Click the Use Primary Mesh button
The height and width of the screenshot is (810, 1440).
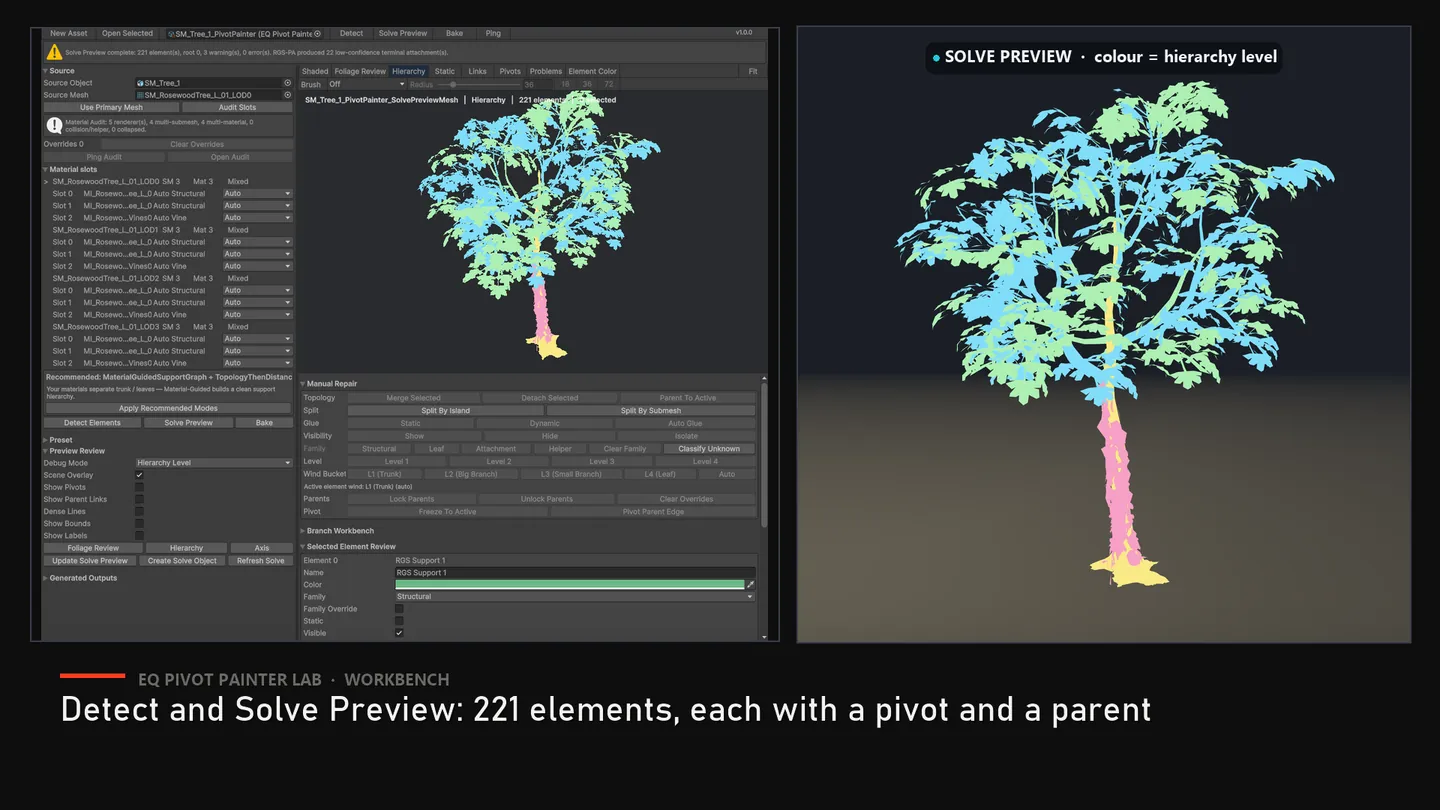[111, 107]
